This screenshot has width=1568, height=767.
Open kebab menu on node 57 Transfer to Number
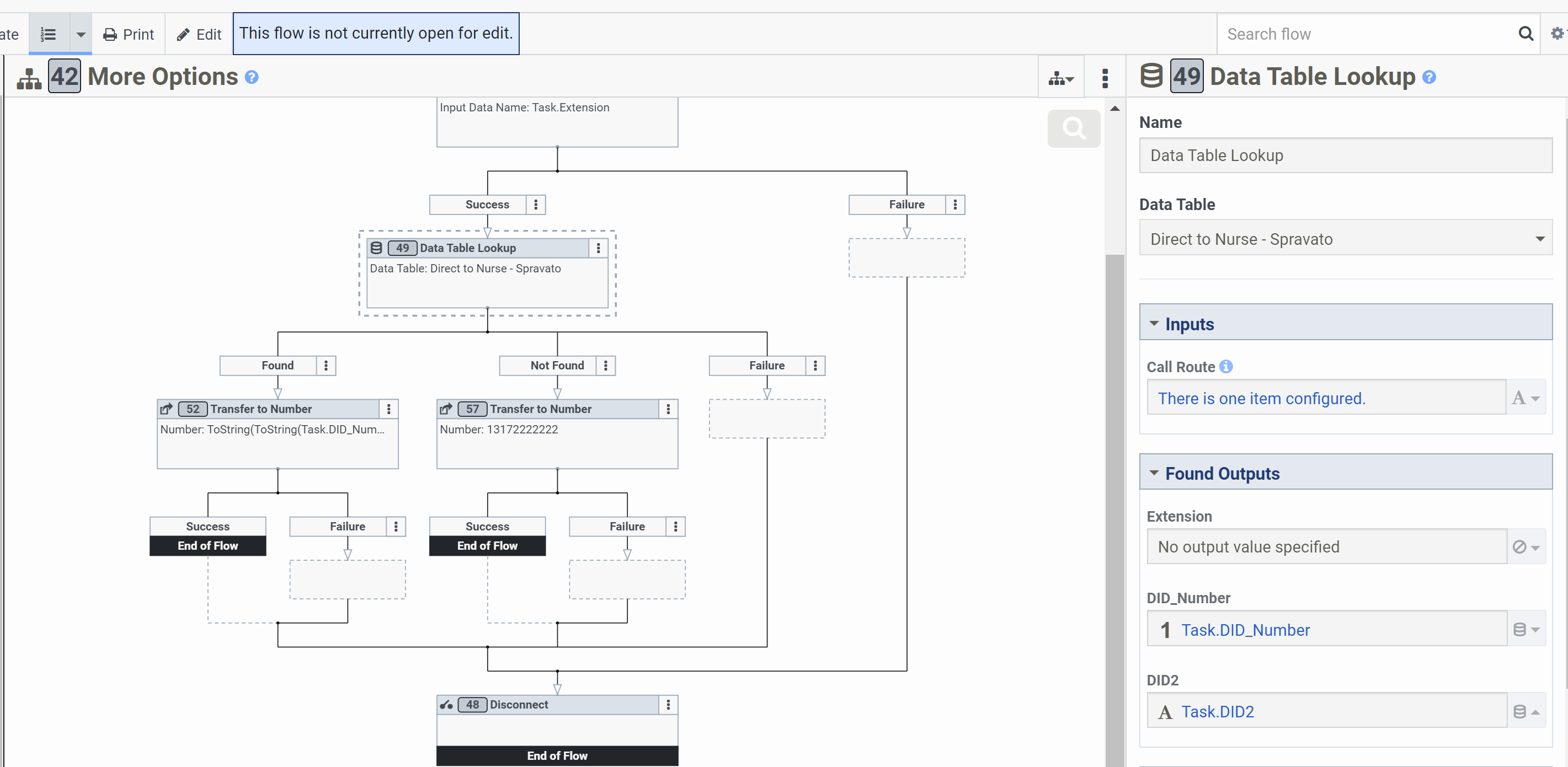coord(668,409)
